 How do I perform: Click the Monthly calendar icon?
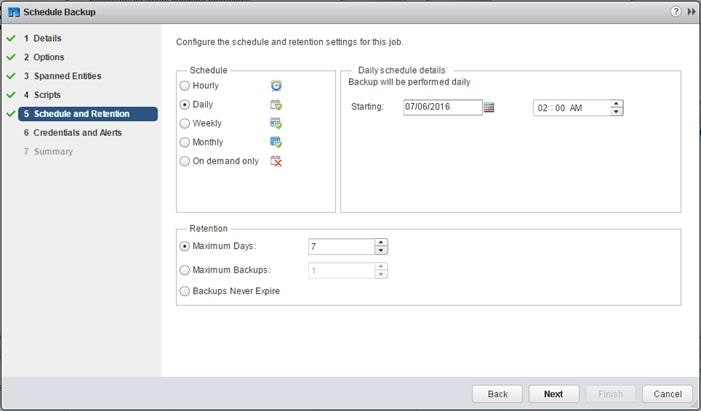[x=276, y=142]
